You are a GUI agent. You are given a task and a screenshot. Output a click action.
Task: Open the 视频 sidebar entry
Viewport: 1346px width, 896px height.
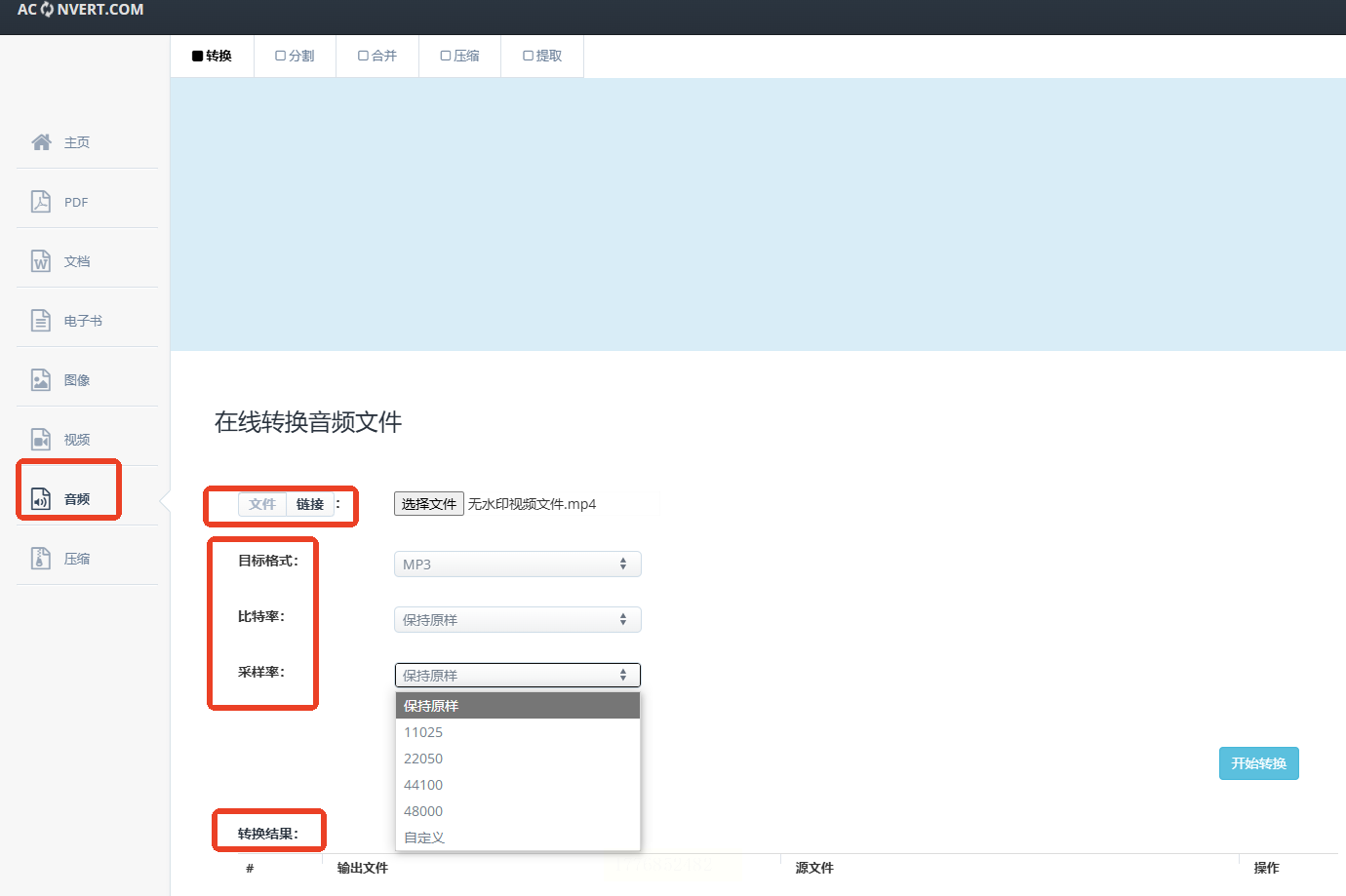(x=87, y=440)
